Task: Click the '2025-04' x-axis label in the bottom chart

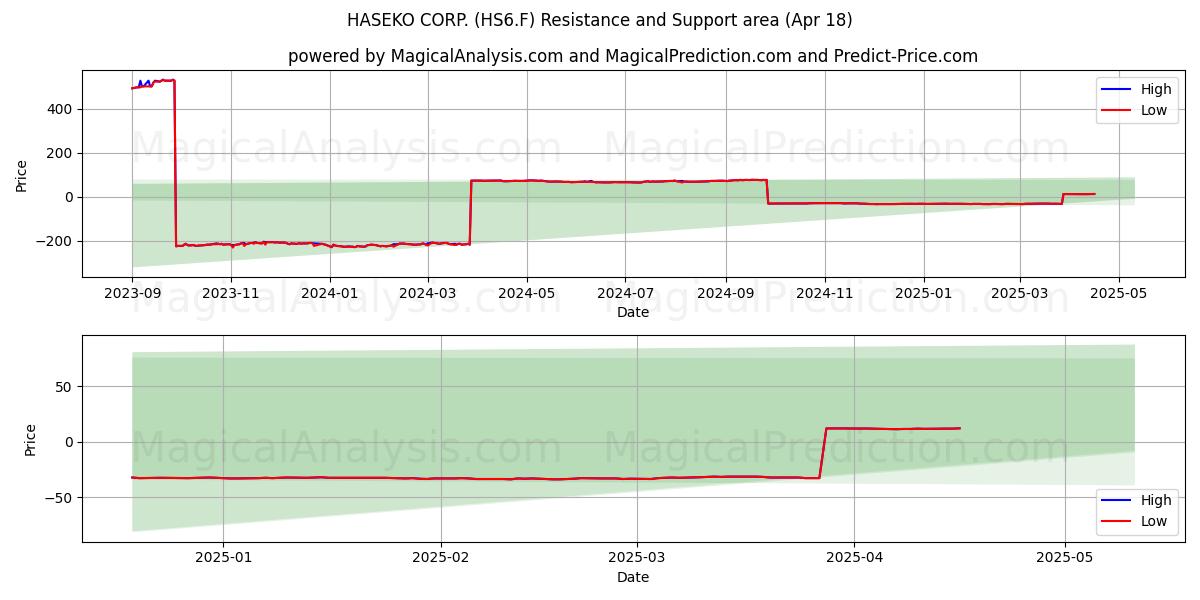Action: click(853, 559)
